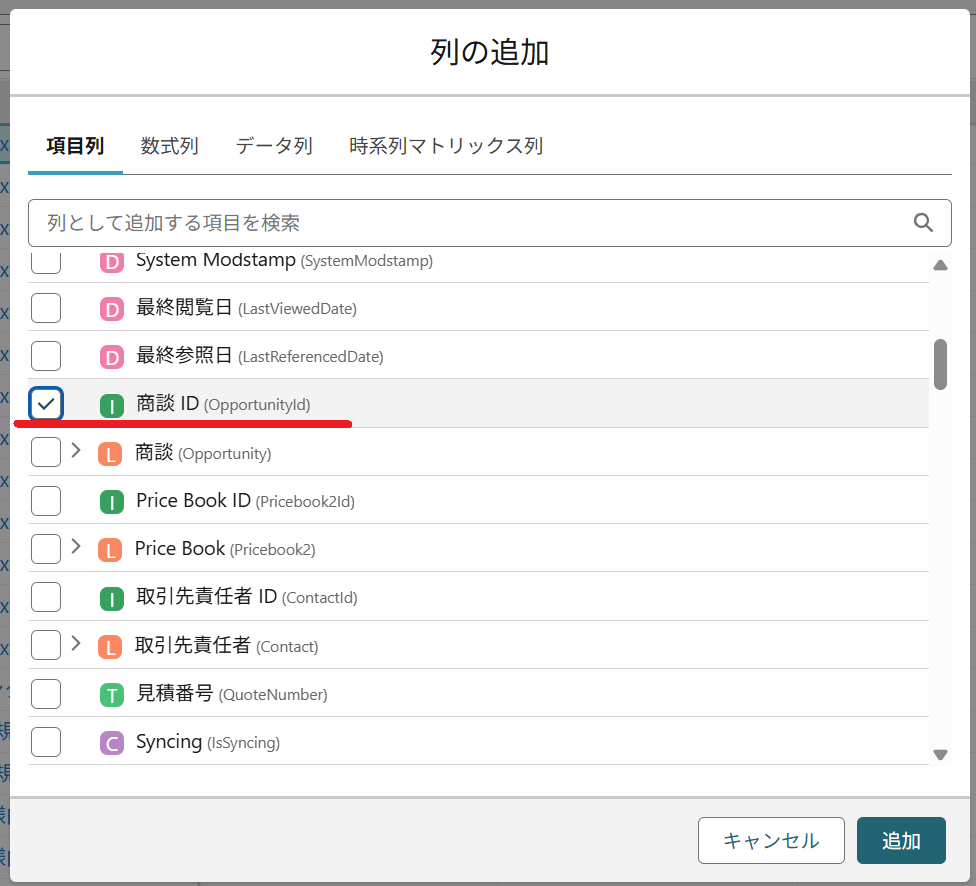Click the text icon beside 見積番号

(112, 695)
